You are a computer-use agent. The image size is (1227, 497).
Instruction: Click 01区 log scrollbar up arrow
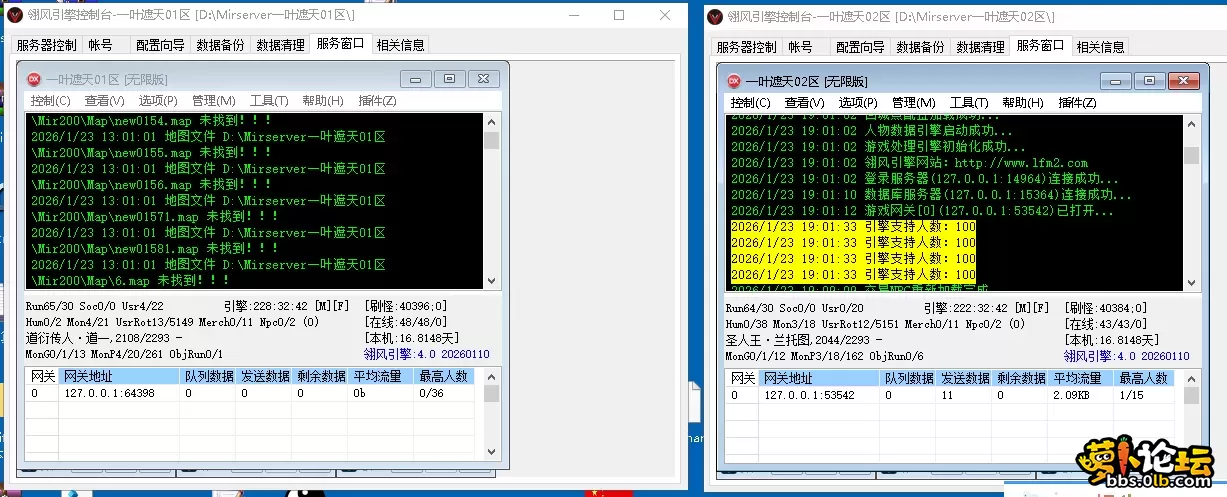[x=491, y=121]
